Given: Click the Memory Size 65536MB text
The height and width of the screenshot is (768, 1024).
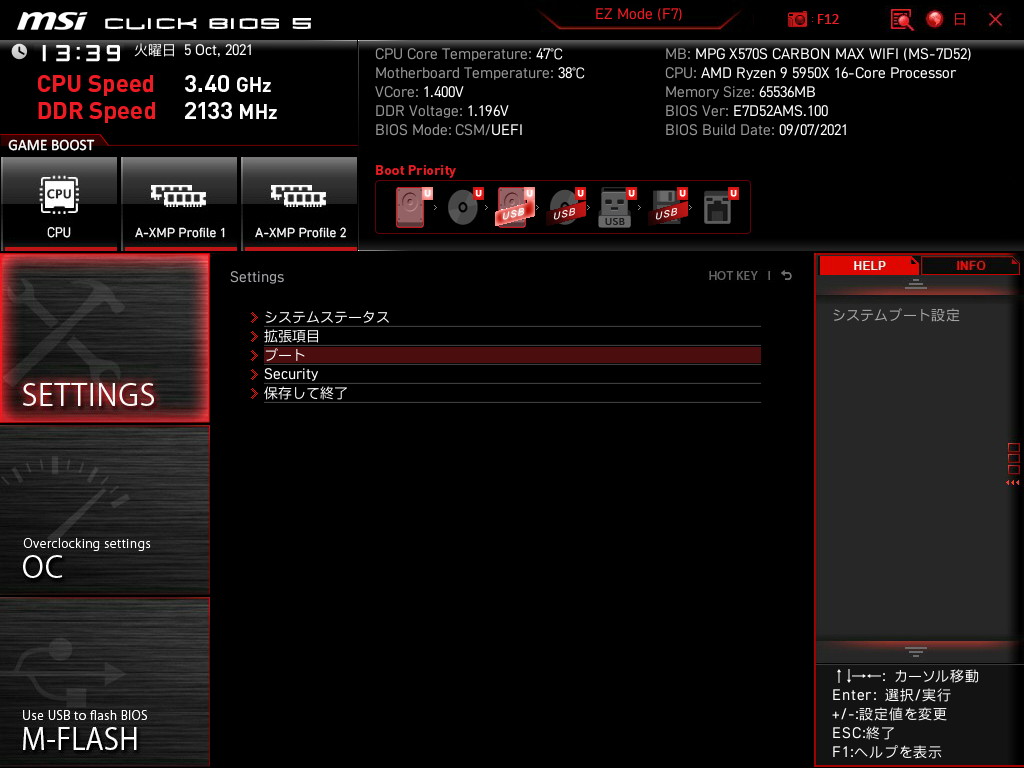Looking at the screenshot, I should pyautogui.click(x=740, y=92).
